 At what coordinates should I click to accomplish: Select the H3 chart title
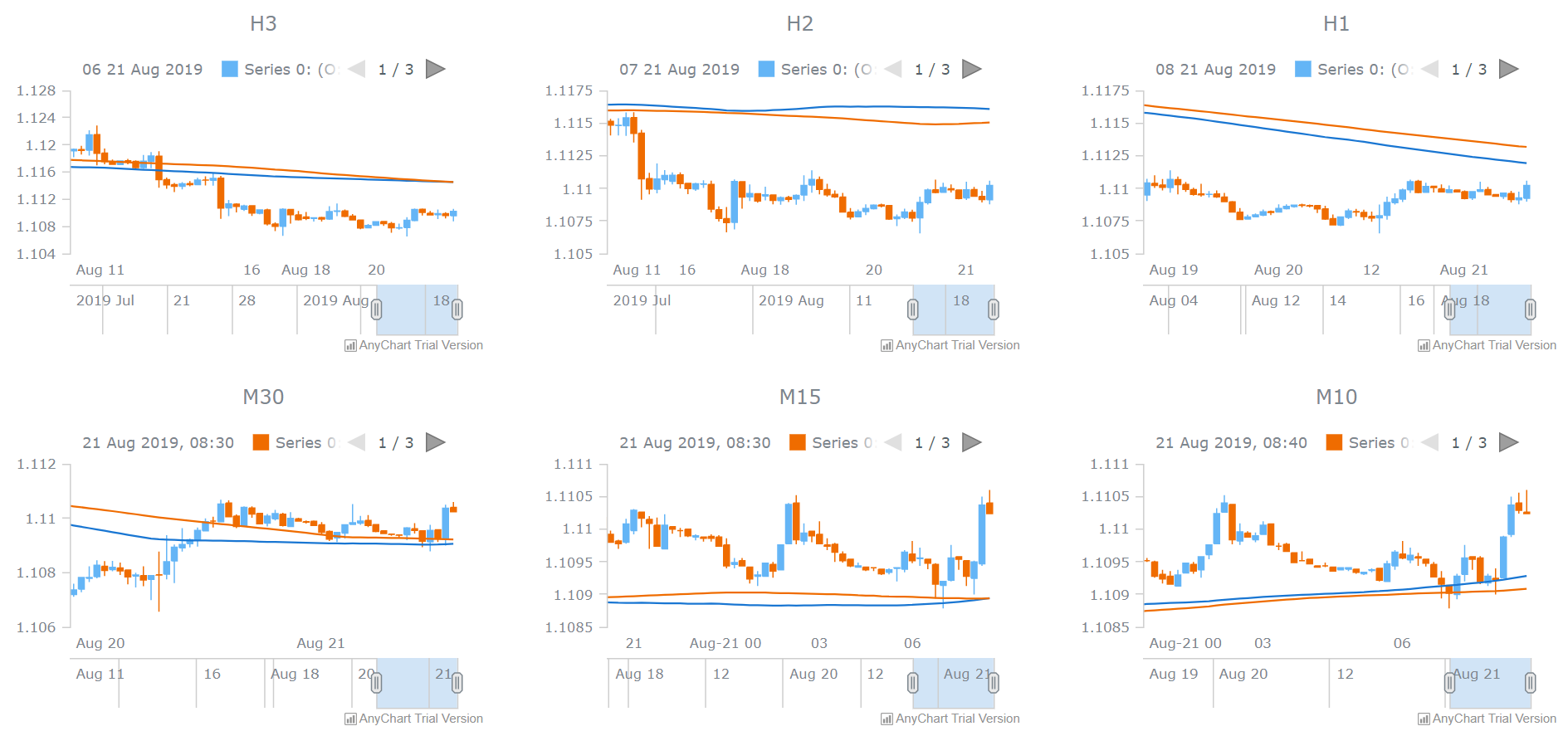click(x=264, y=23)
